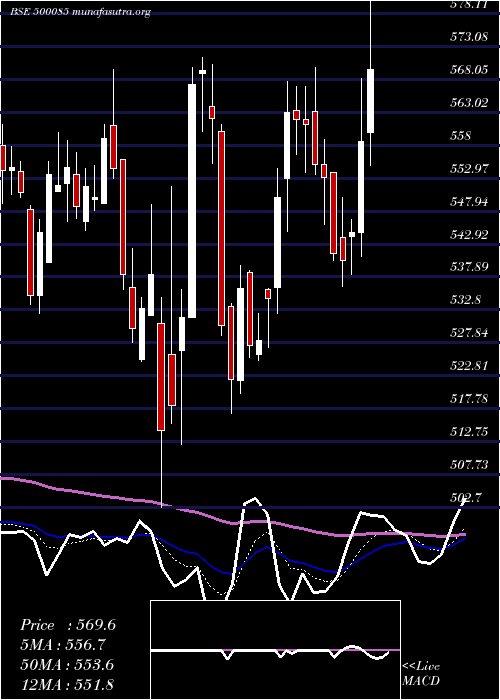Screen dimensions: 500x700
Task: Click the 568.05 price axis label
Action: coord(469,70)
